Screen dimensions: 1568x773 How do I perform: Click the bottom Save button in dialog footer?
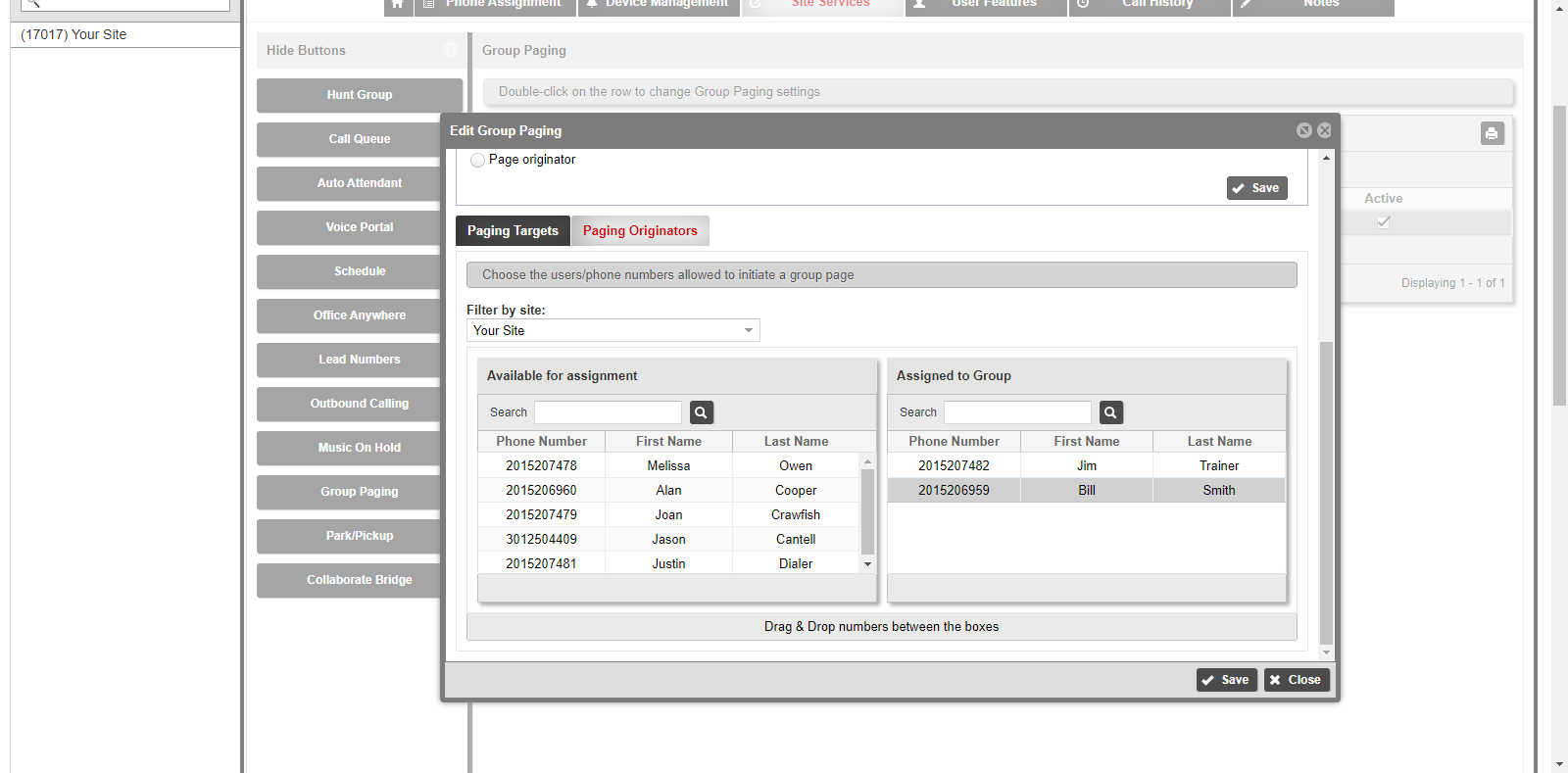[1227, 680]
